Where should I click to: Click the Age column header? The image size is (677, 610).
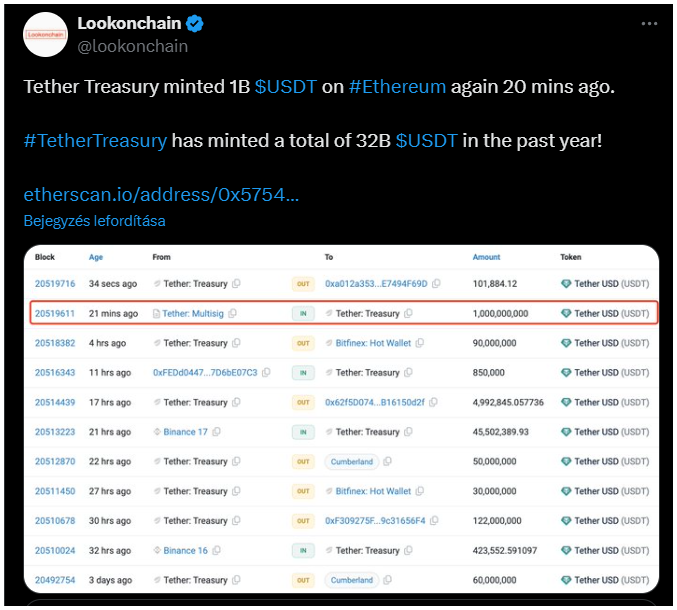point(96,257)
